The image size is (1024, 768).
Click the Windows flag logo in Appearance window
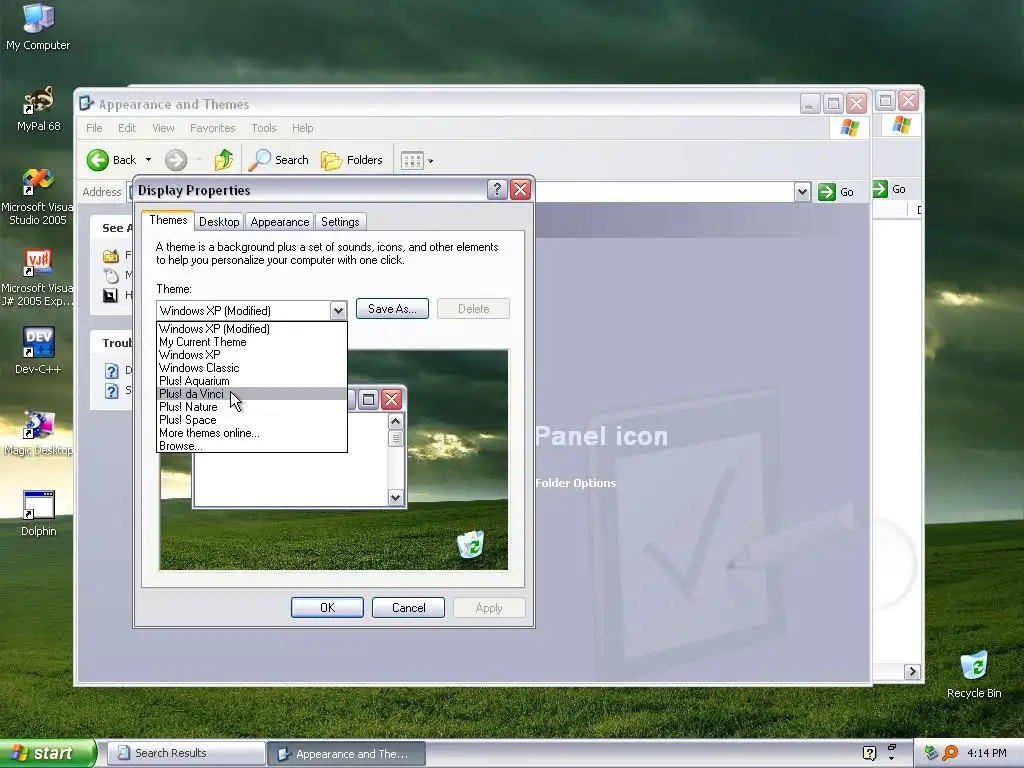coord(850,127)
